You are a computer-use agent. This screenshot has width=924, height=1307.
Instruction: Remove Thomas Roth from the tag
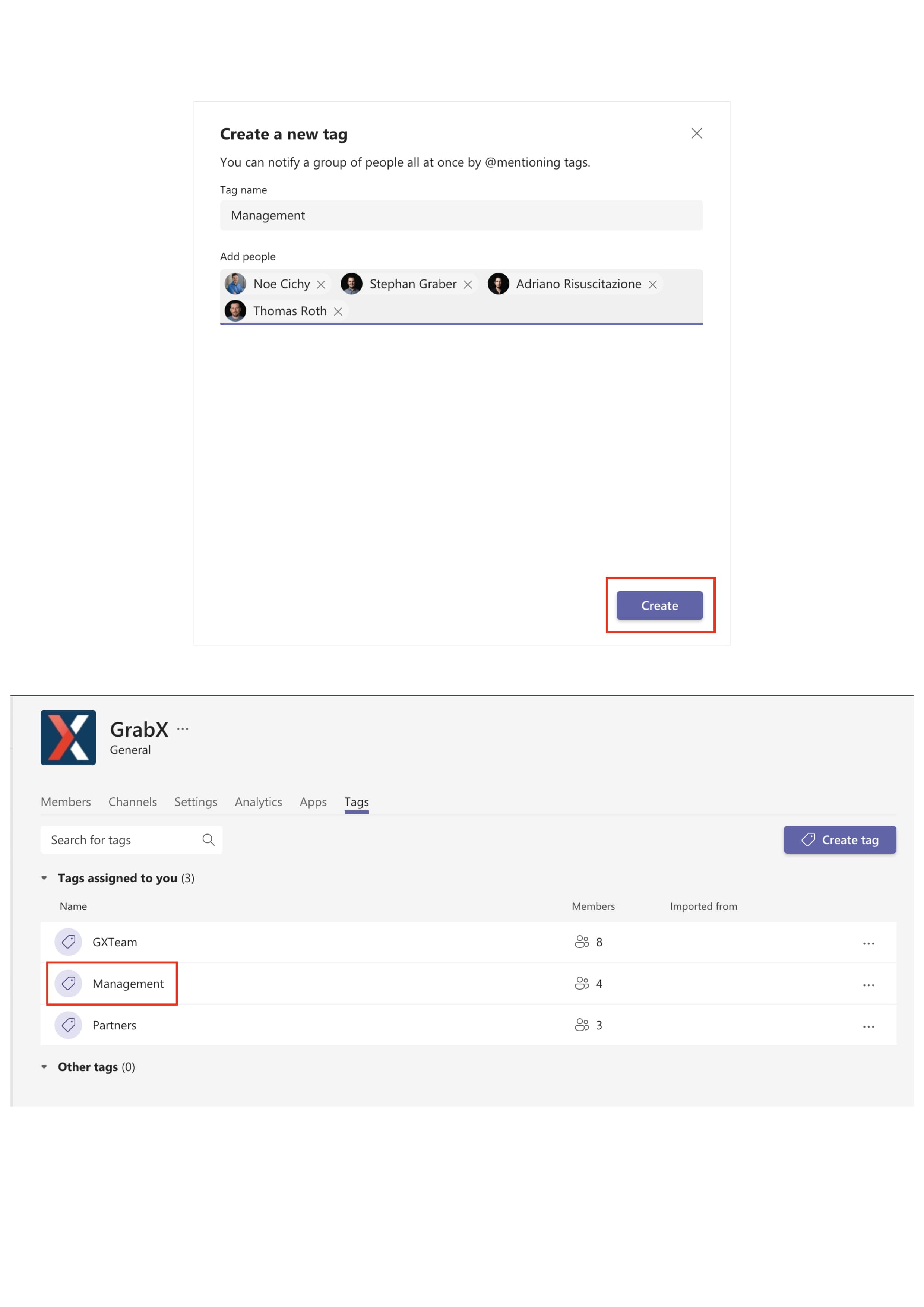coord(338,311)
